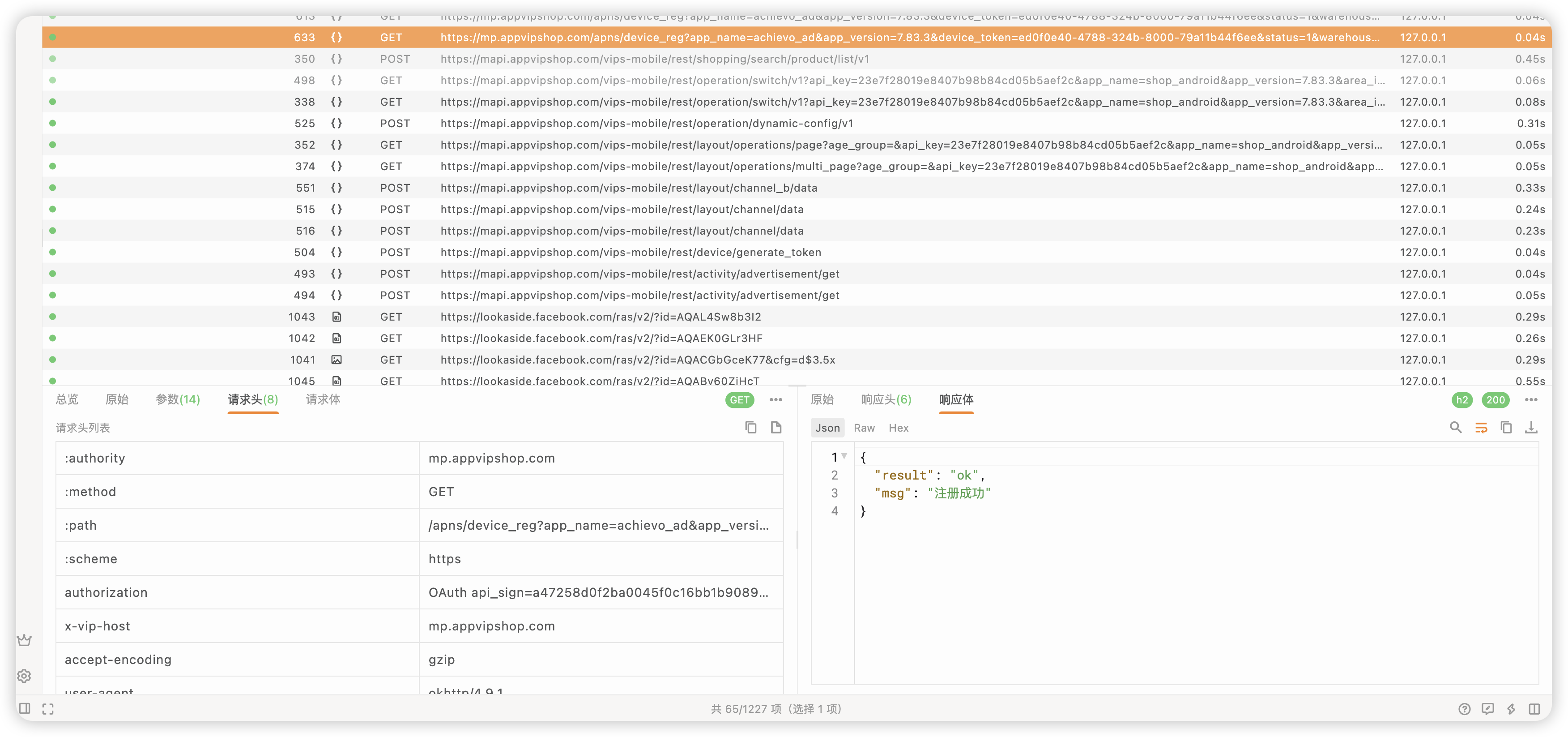
Task: Select the facebook request id=AQAEK0GLr3HF
Action: [x=796, y=338]
